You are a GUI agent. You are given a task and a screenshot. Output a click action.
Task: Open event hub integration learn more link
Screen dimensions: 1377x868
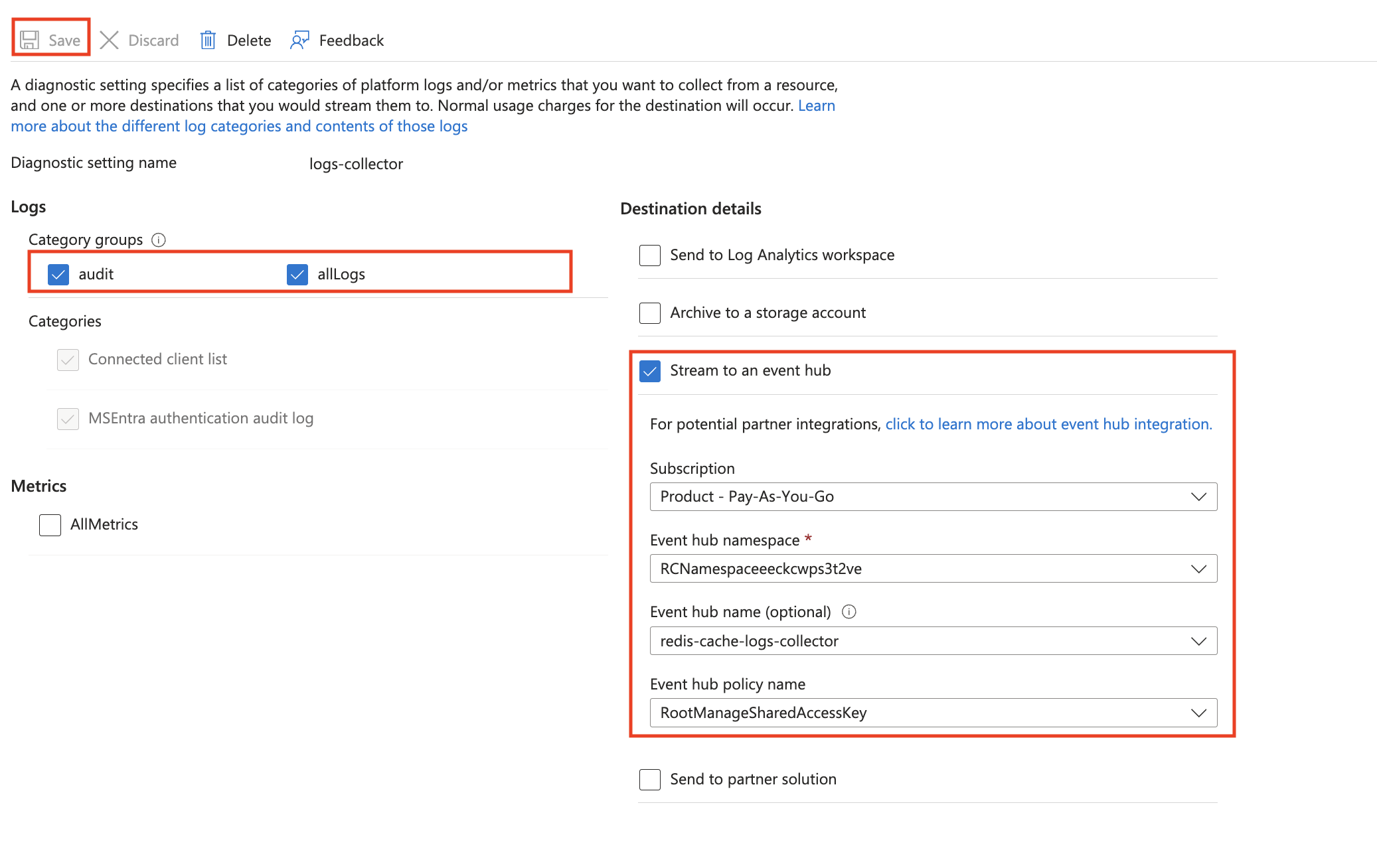click(1048, 424)
